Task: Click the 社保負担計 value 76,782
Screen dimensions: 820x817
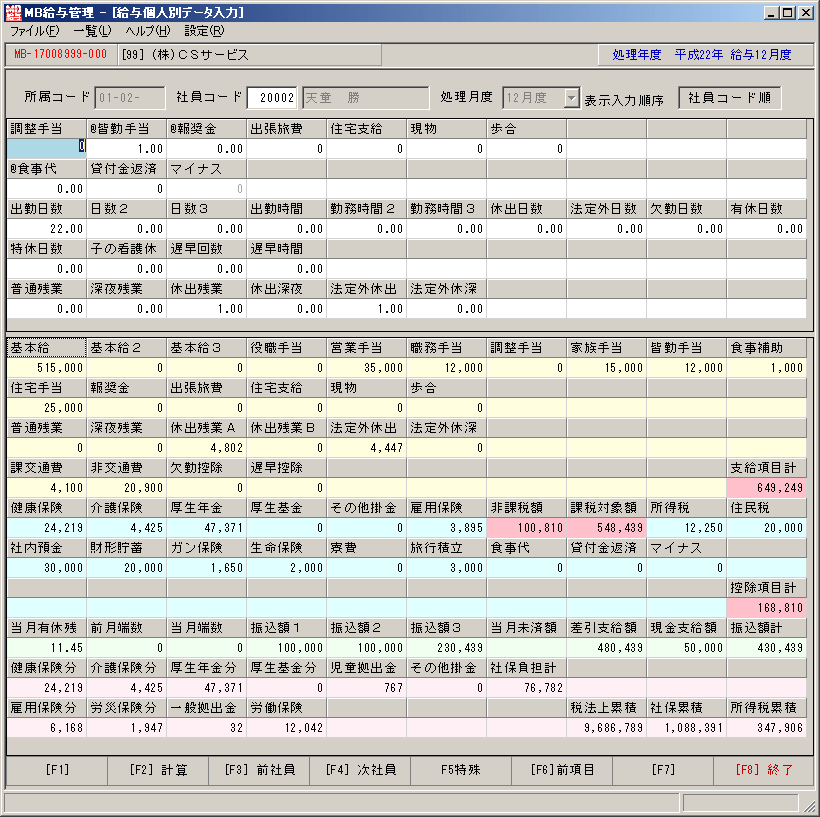Action: tap(527, 688)
